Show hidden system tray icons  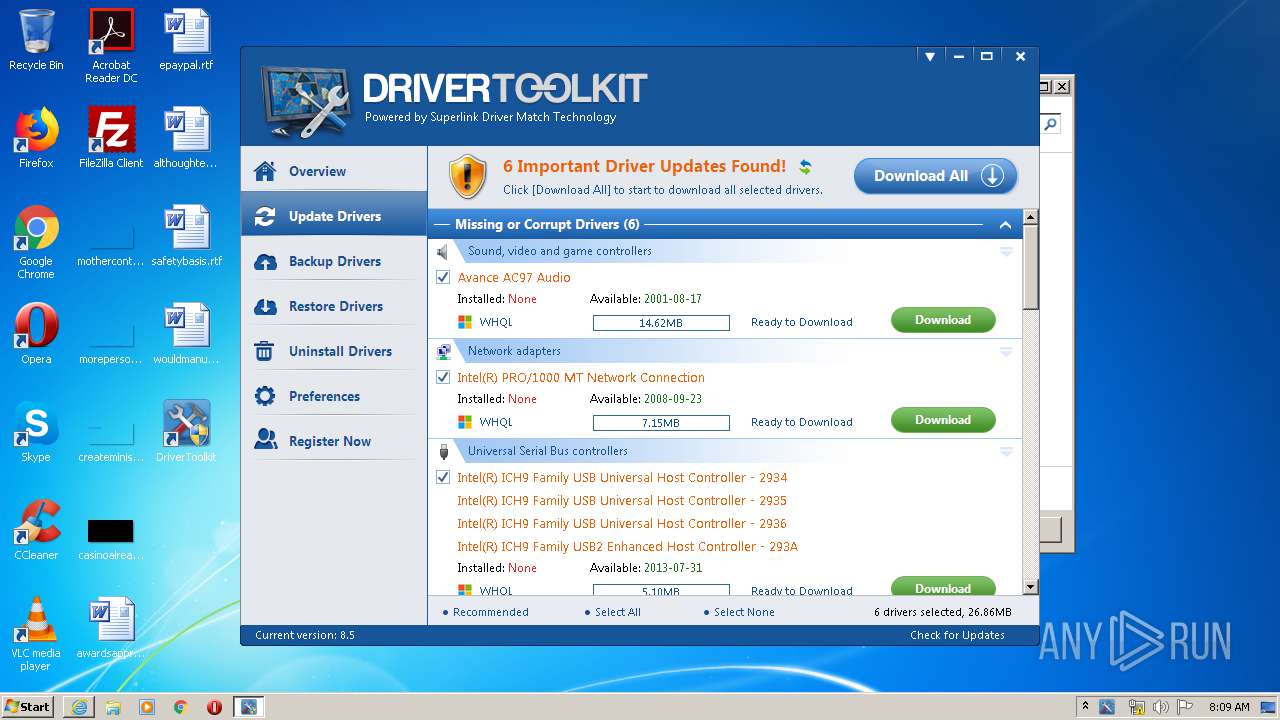1084,707
